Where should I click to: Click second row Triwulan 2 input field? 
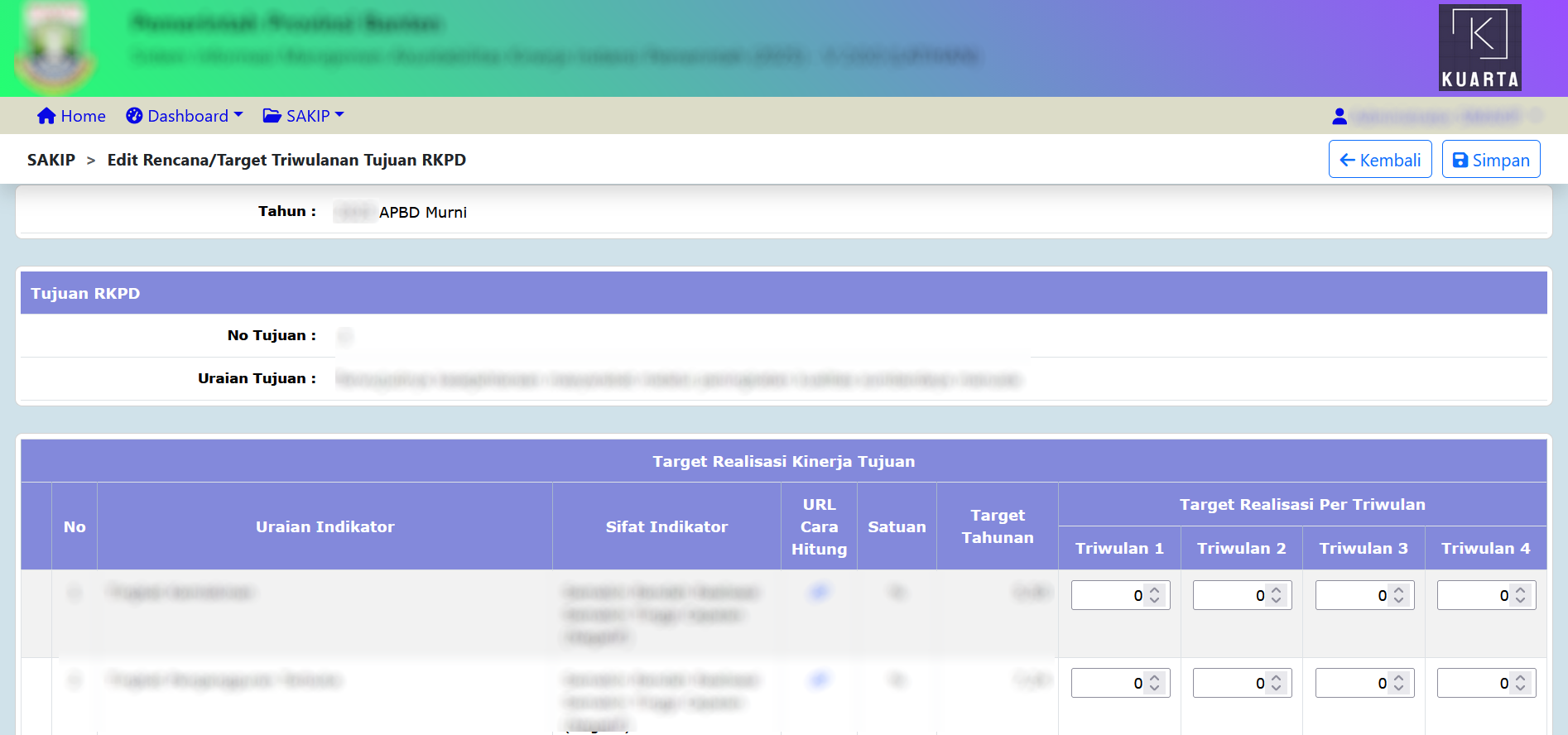[x=1229, y=684]
